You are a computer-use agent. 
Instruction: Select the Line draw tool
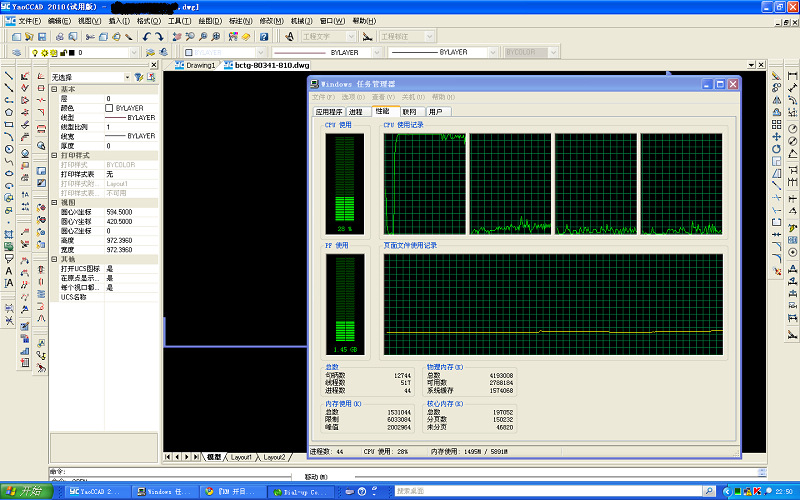click(x=9, y=76)
